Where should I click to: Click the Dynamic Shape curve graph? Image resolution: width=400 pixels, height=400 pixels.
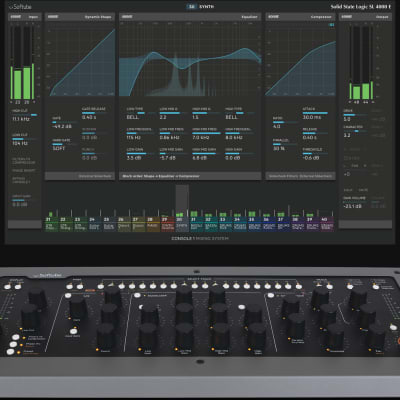[x=80, y=59]
